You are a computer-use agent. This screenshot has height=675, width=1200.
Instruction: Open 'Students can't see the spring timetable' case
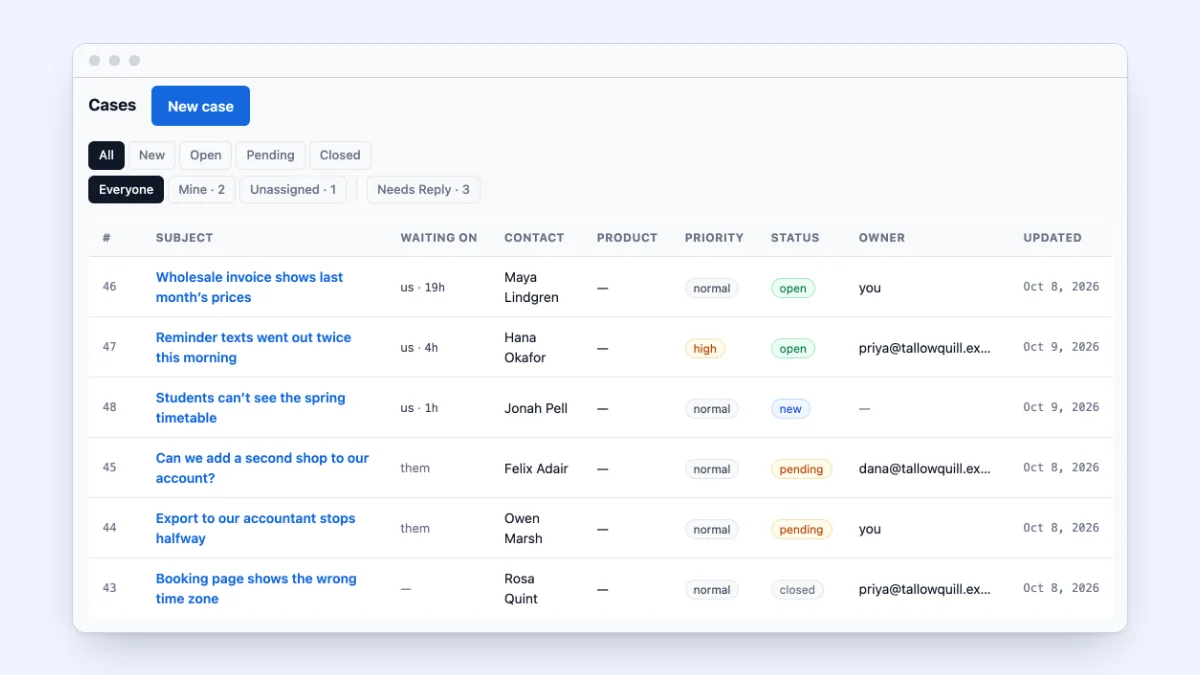250,407
